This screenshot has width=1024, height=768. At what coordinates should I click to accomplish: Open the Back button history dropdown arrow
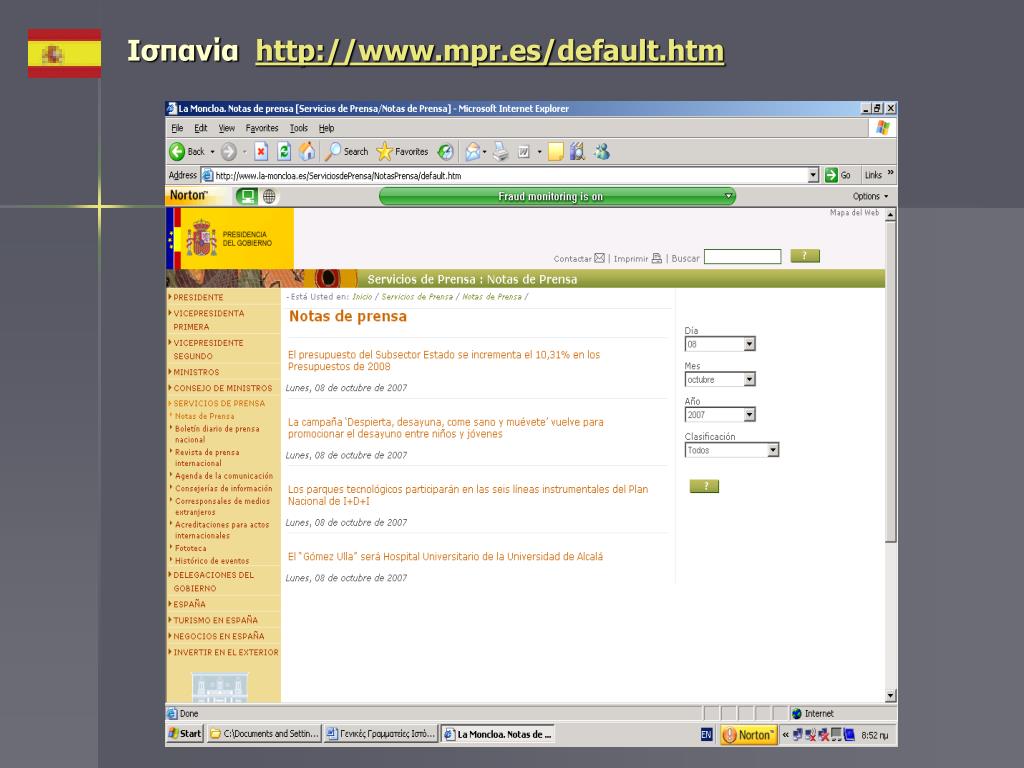click(x=212, y=152)
